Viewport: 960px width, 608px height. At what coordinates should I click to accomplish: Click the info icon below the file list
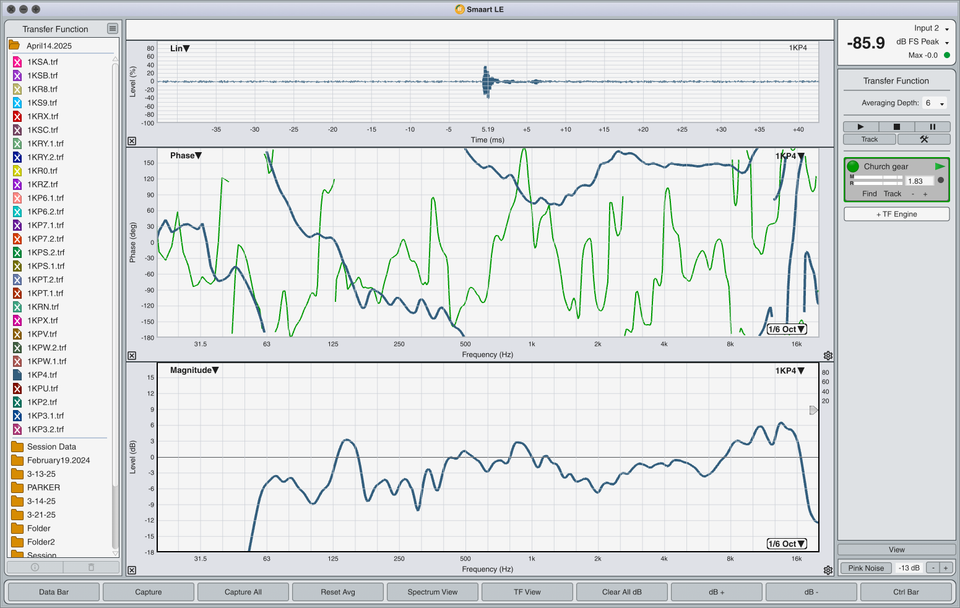[35, 567]
